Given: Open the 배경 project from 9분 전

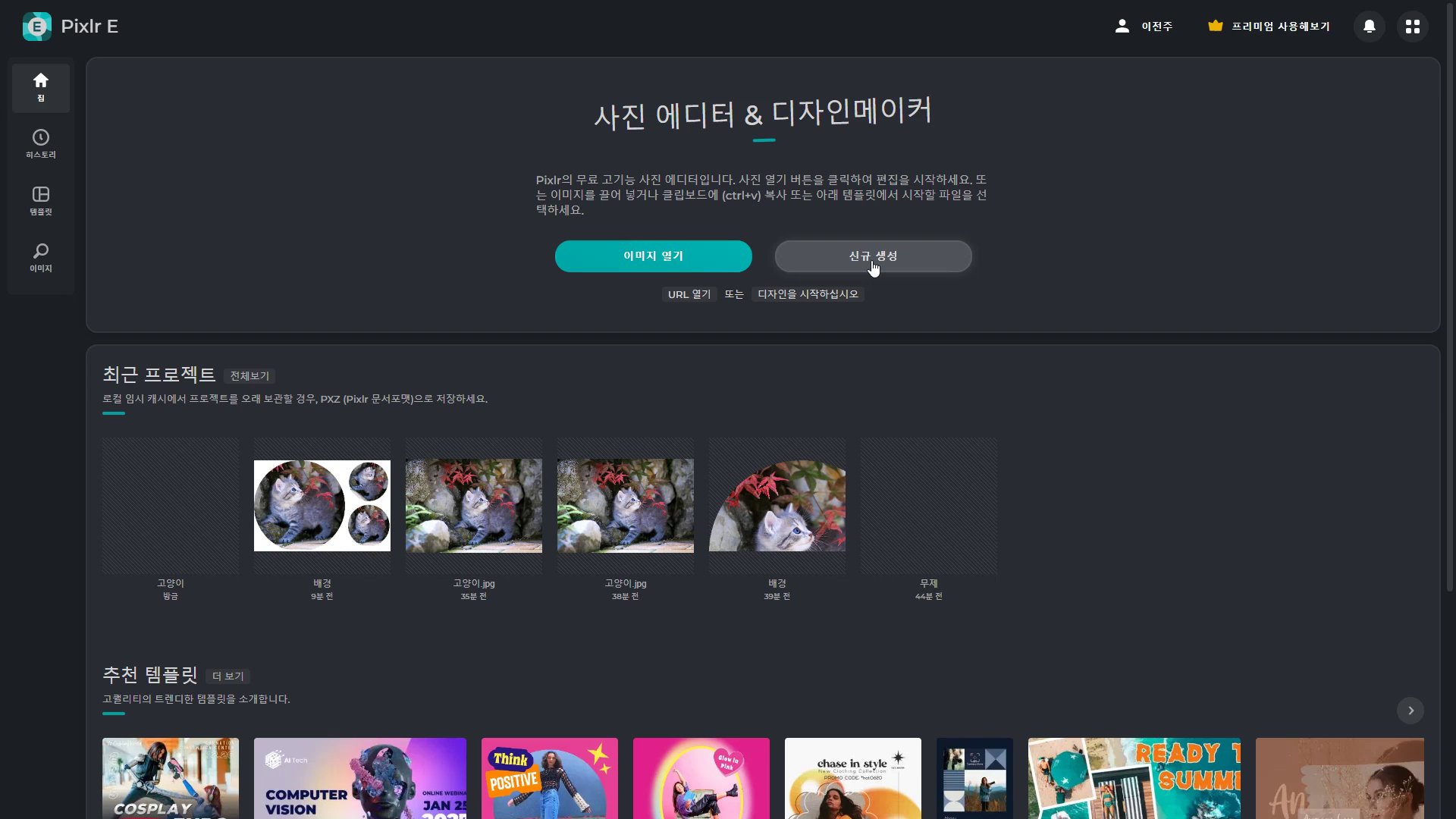Looking at the screenshot, I should tap(322, 505).
